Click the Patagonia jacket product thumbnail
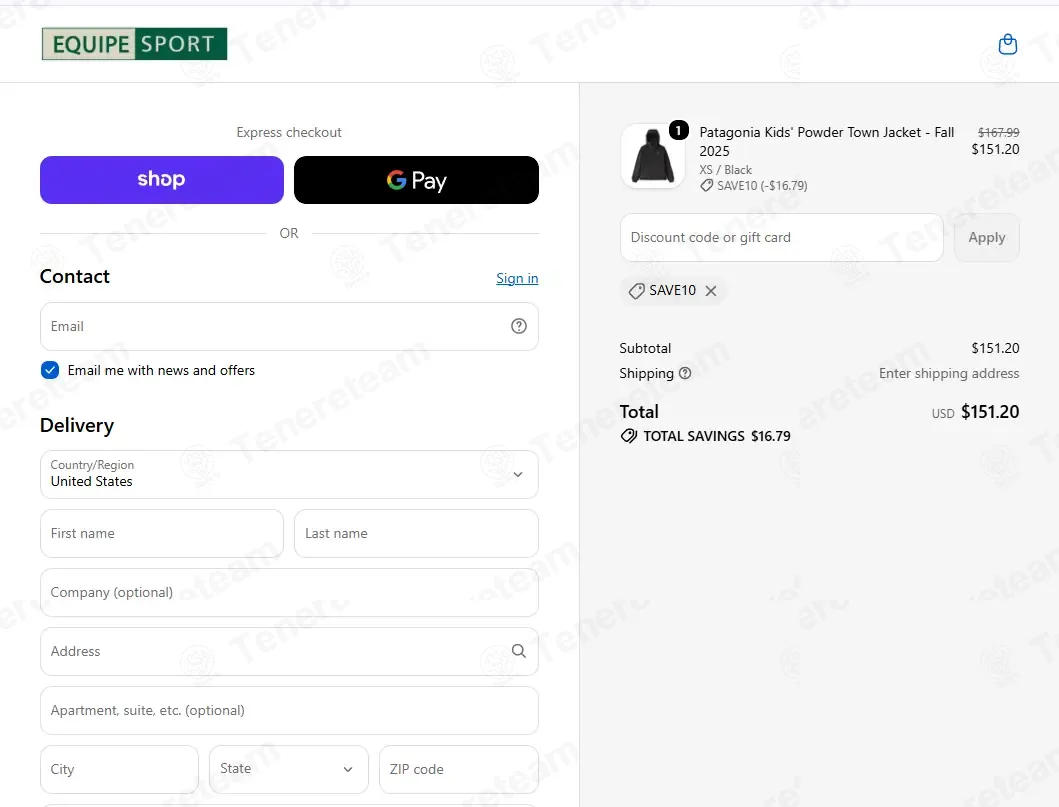This screenshot has width=1059, height=807. click(652, 156)
